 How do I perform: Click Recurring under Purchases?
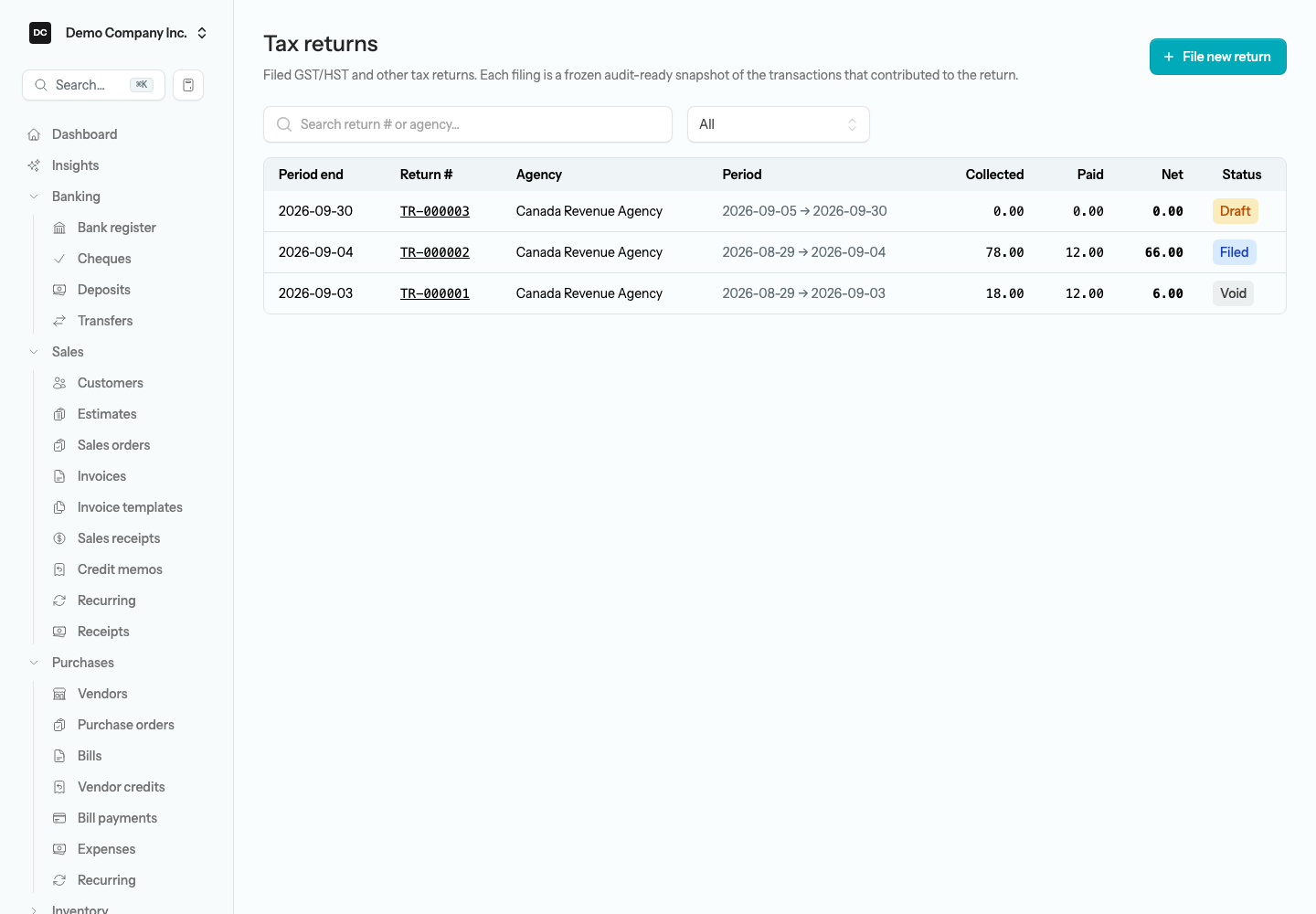coord(107,880)
